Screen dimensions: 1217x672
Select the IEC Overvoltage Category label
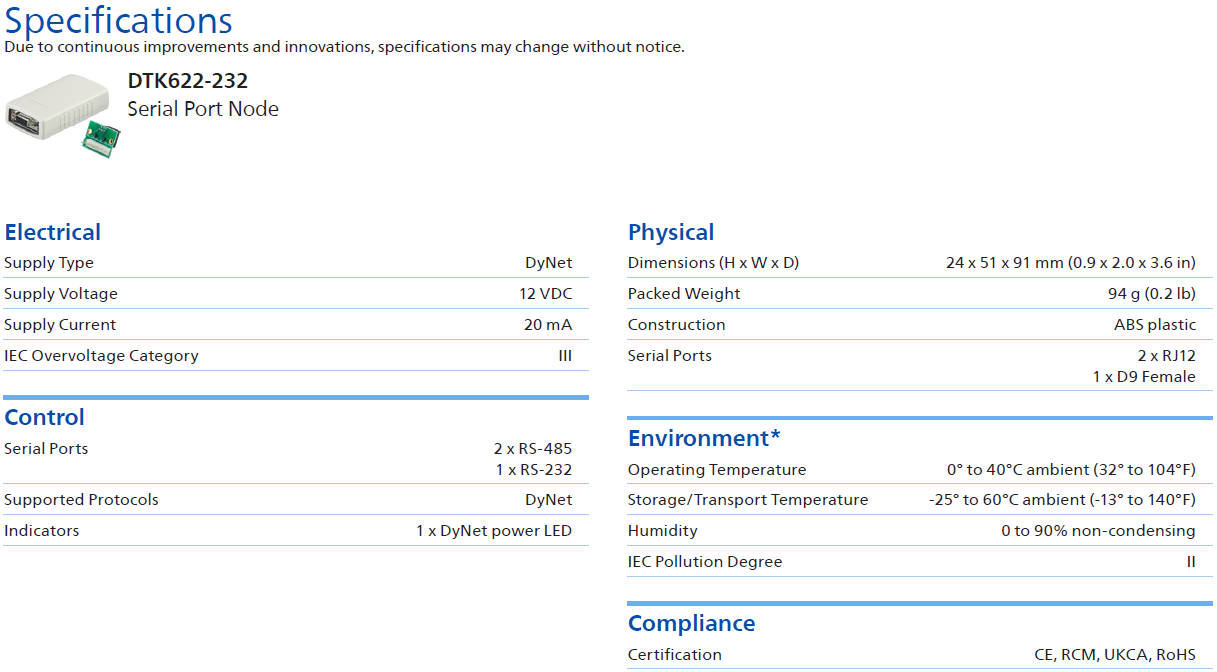tap(101, 356)
